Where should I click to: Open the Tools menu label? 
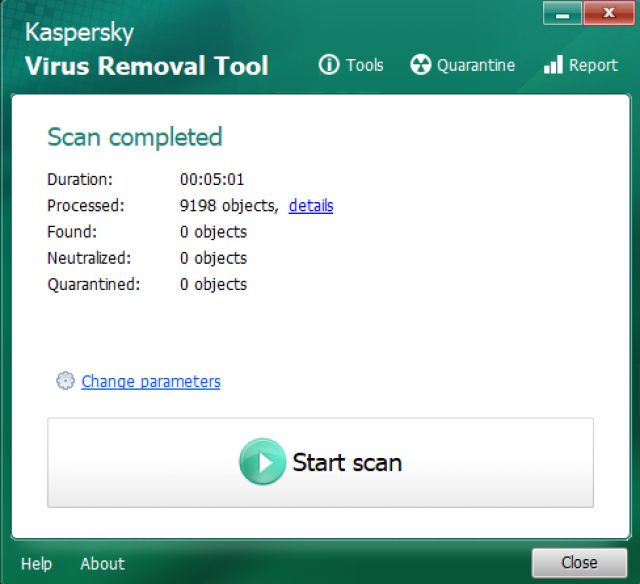(x=365, y=65)
